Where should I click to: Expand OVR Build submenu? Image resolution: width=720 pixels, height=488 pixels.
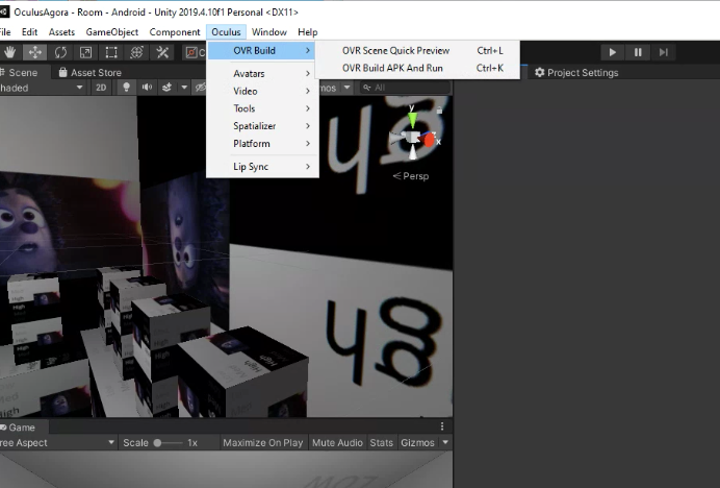click(x=262, y=50)
